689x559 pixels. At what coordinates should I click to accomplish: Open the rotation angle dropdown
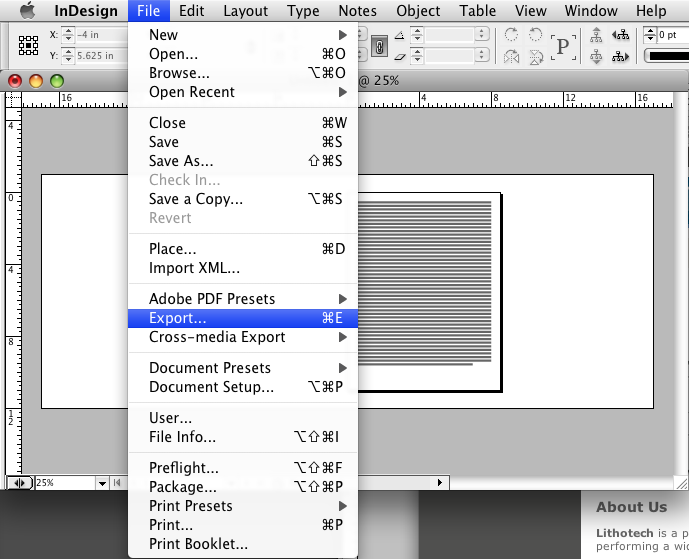[x=482, y=34]
